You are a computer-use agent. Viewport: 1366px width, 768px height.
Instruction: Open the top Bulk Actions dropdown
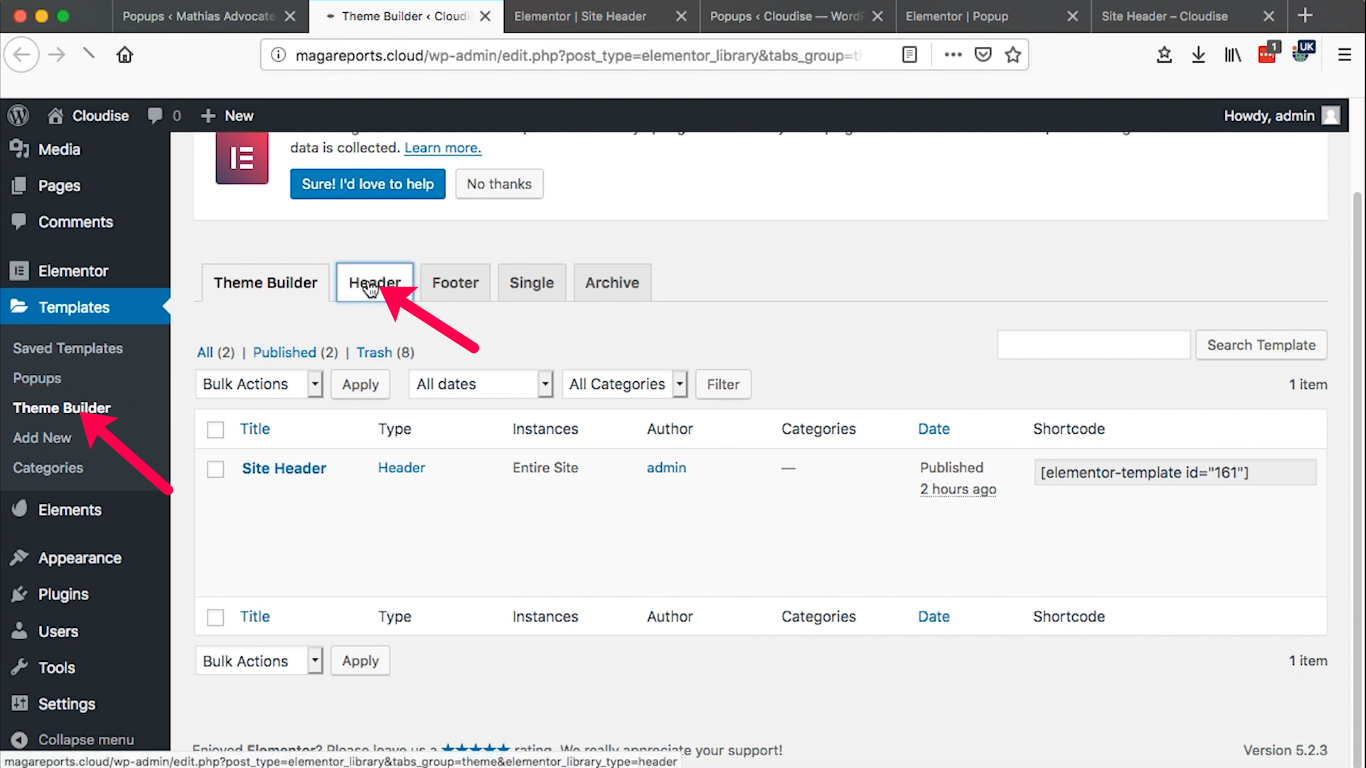coord(259,384)
